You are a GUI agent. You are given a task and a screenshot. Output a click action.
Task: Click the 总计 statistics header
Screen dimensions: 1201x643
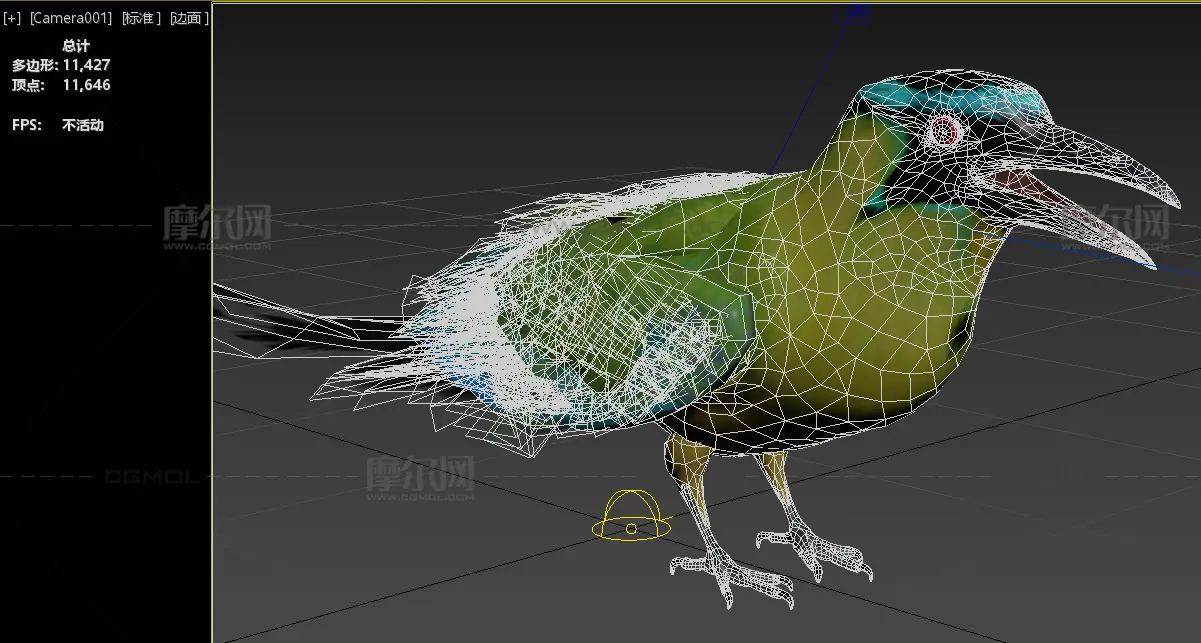pyautogui.click(x=76, y=45)
